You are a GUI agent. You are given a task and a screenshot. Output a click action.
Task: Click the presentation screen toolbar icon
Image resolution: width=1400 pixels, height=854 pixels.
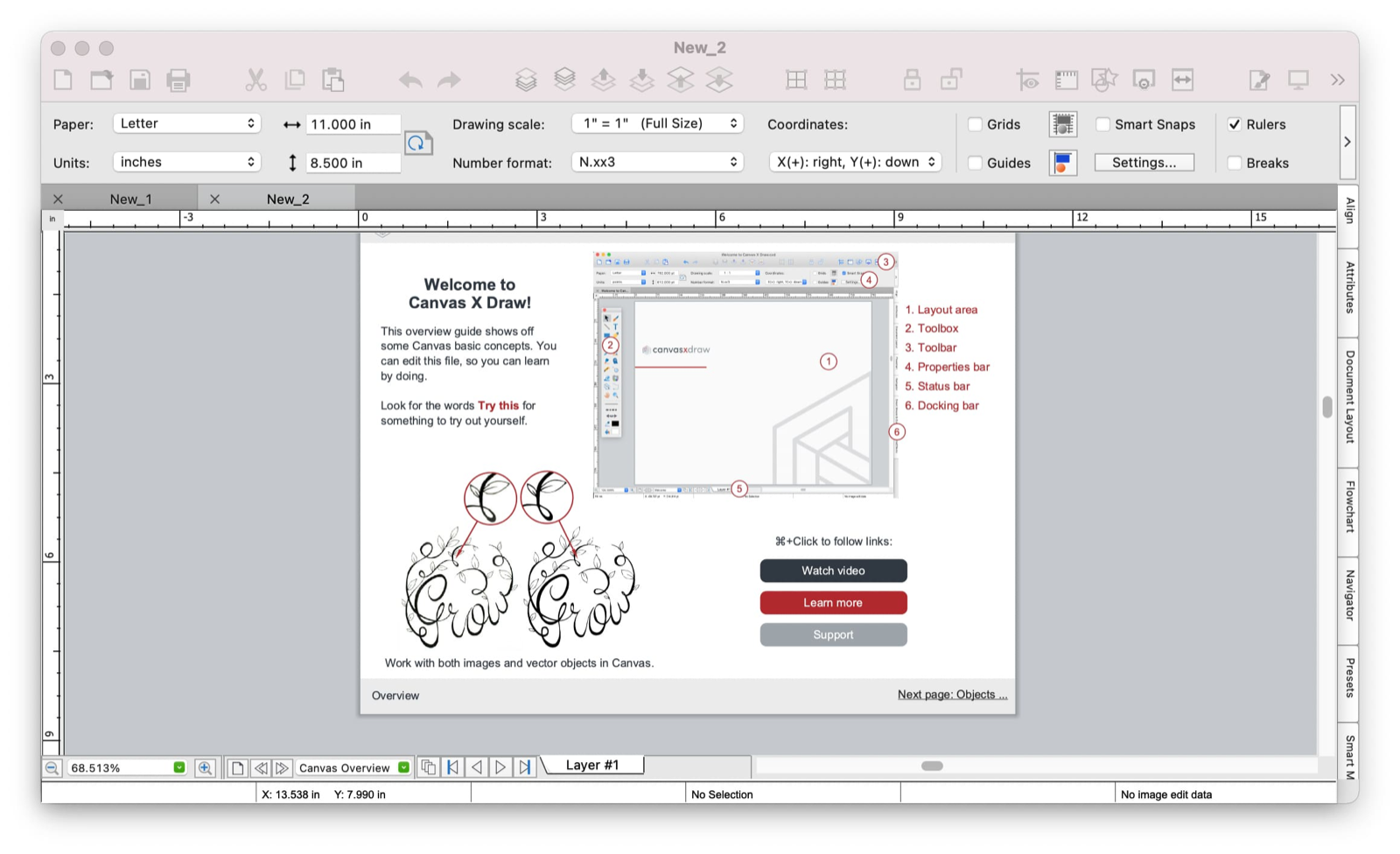(x=1298, y=80)
